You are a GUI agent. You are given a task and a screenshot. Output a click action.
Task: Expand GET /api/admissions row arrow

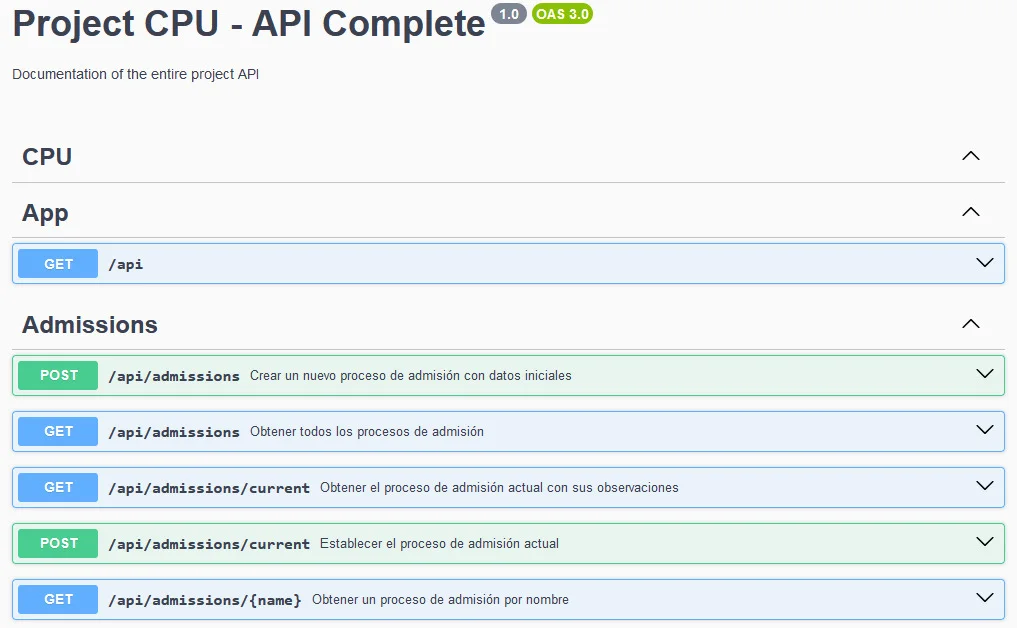tap(984, 431)
